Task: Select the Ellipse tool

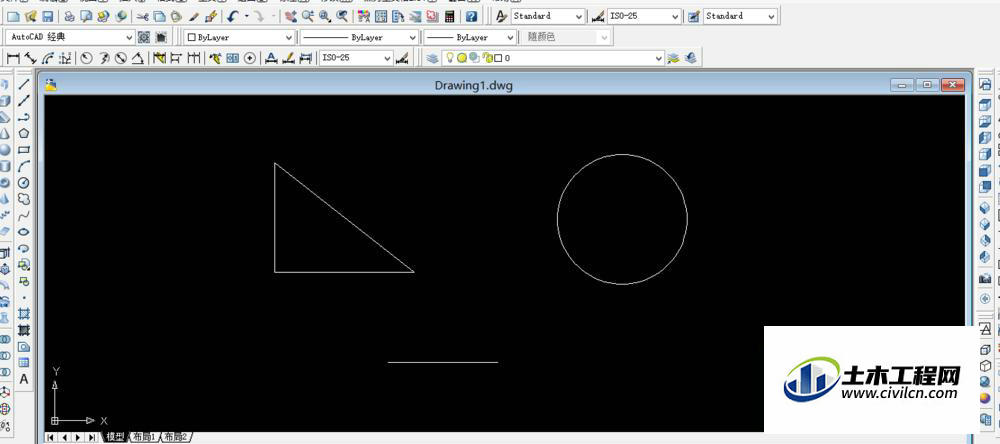Action: click(x=24, y=232)
